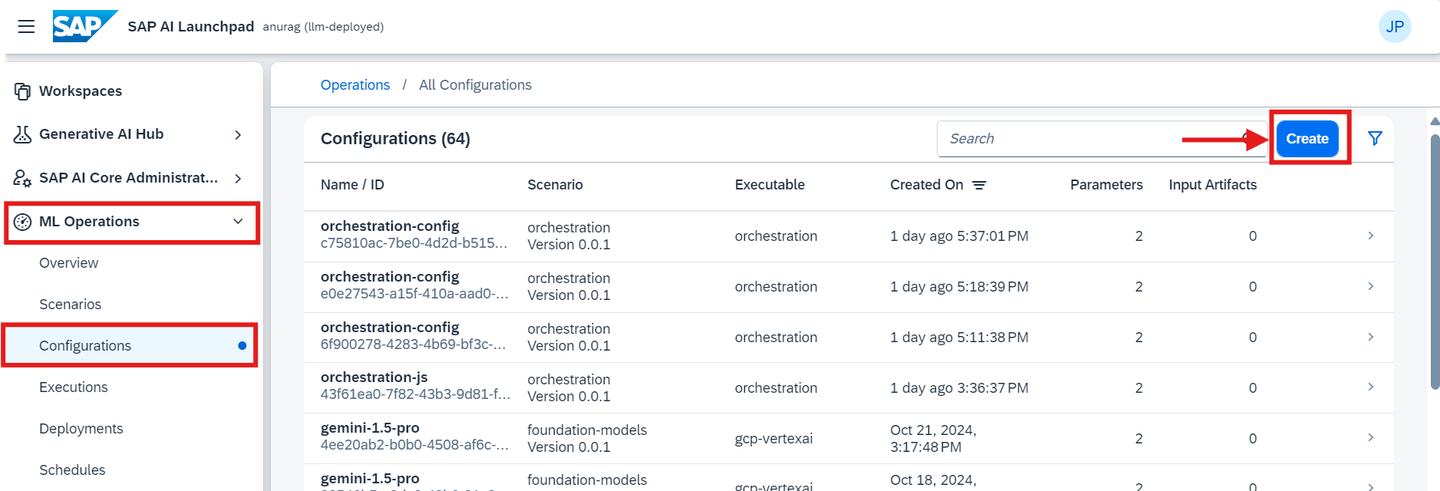Click the Generative AI Hub flask icon
Viewport: 1440px width, 491px height.
(x=22, y=134)
